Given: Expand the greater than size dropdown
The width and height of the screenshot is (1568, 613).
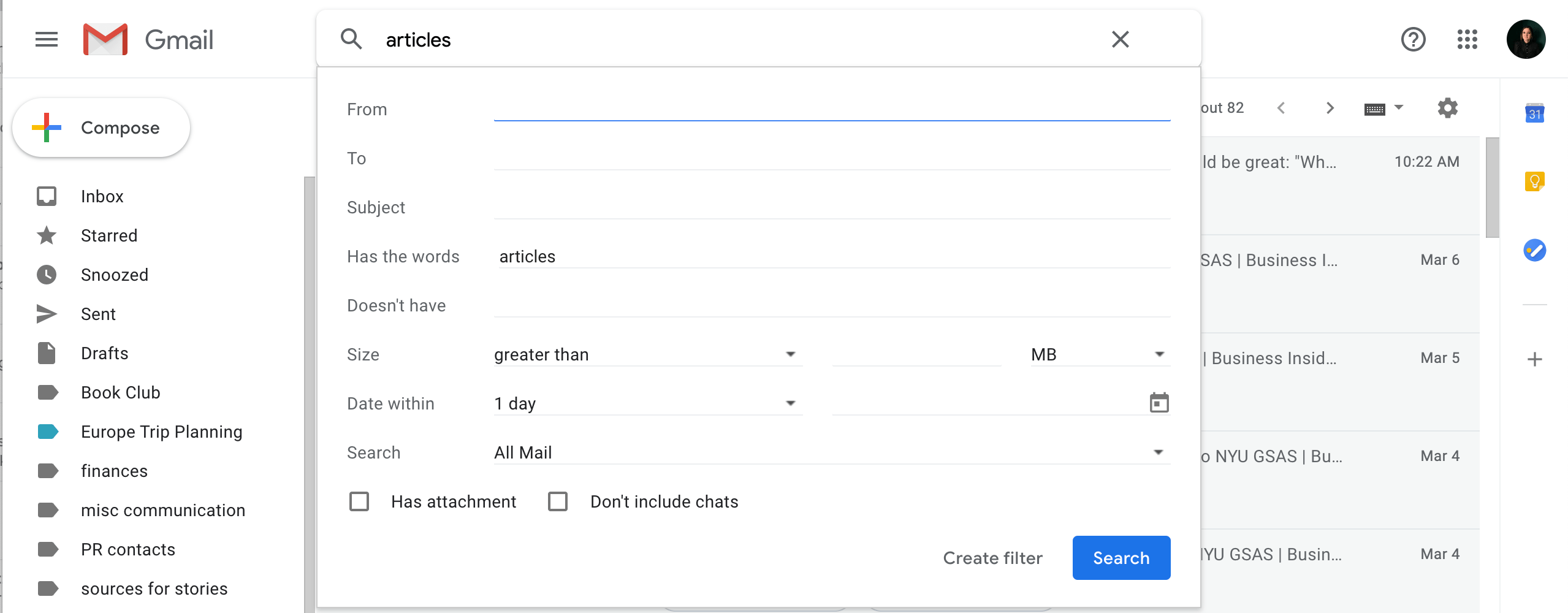Looking at the screenshot, I should (648, 354).
